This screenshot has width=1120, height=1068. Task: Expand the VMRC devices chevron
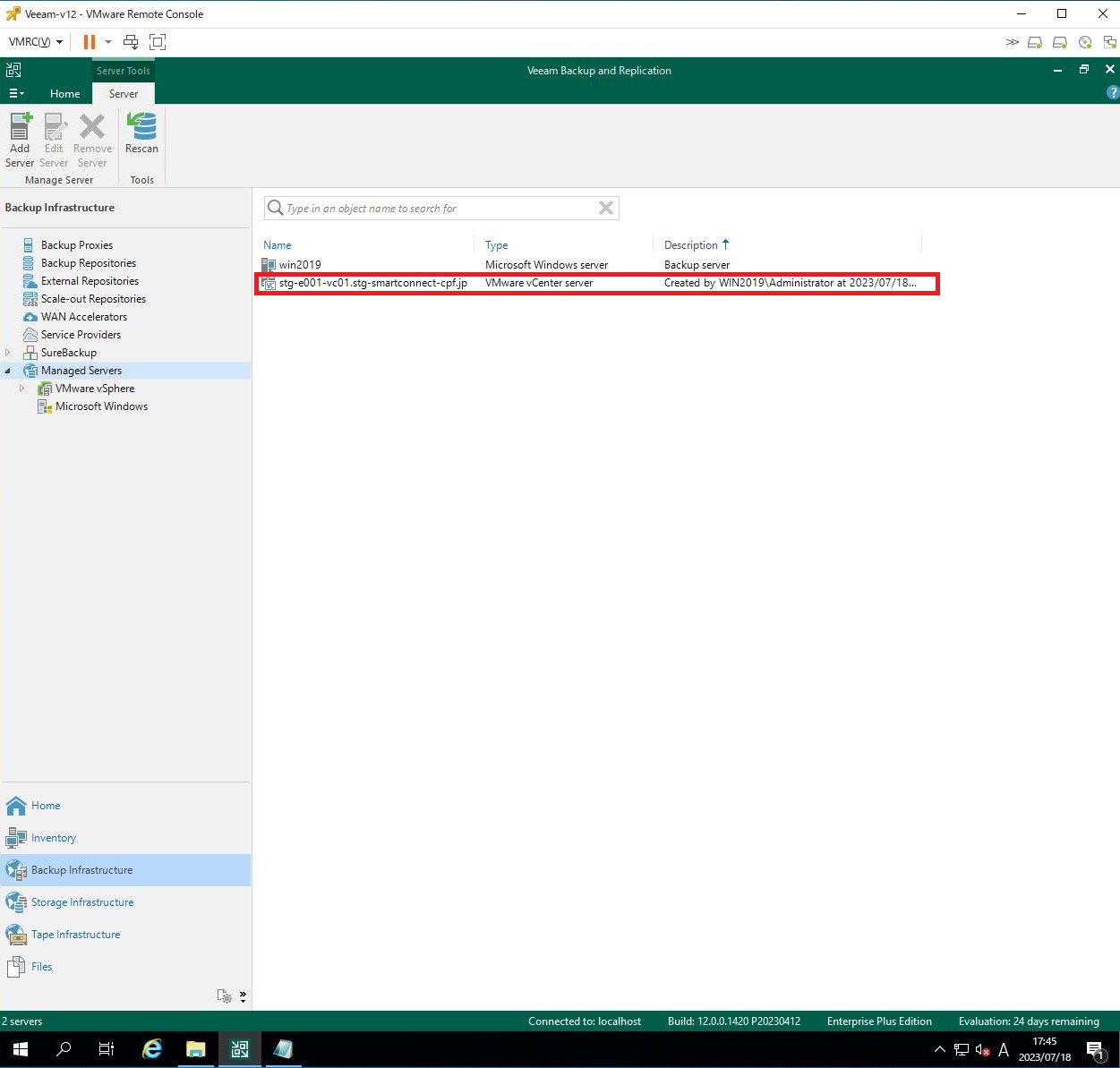(x=1012, y=42)
